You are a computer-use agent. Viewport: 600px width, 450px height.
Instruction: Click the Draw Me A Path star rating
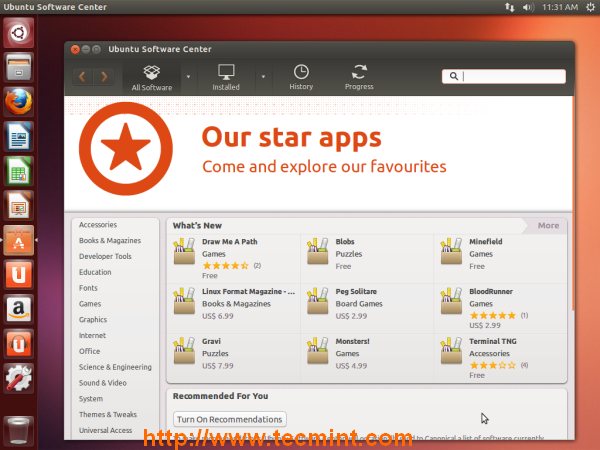point(225,266)
